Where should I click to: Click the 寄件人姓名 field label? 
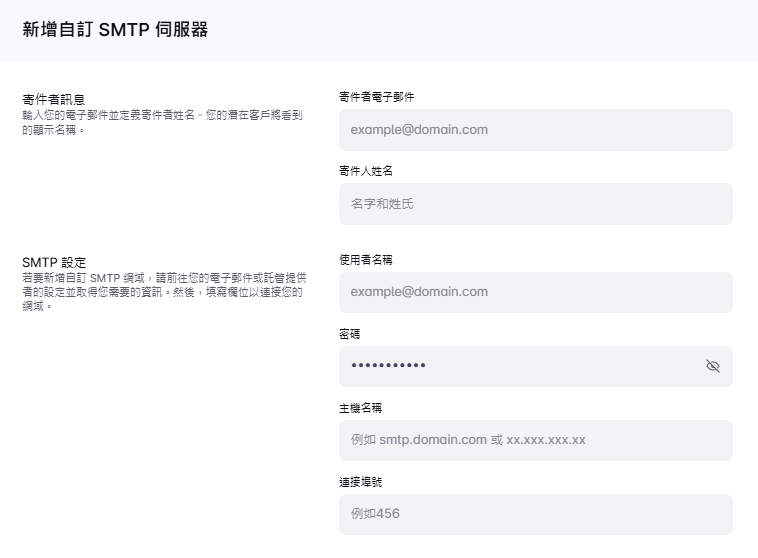click(365, 171)
